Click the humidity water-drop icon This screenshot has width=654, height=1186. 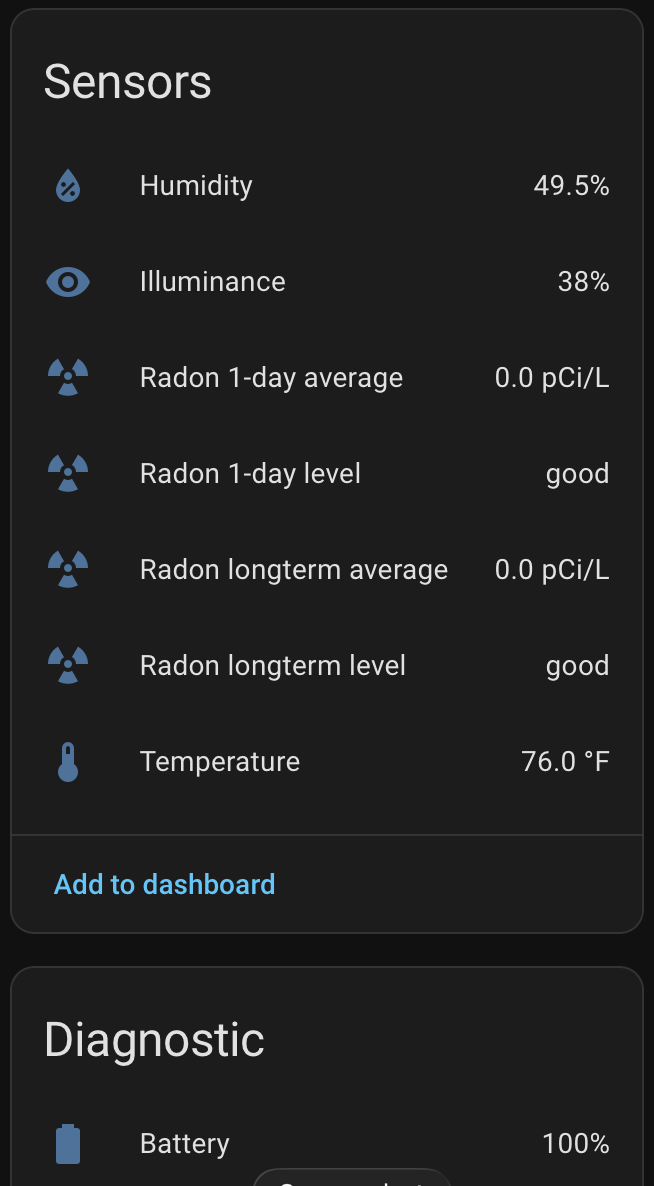click(68, 185)
